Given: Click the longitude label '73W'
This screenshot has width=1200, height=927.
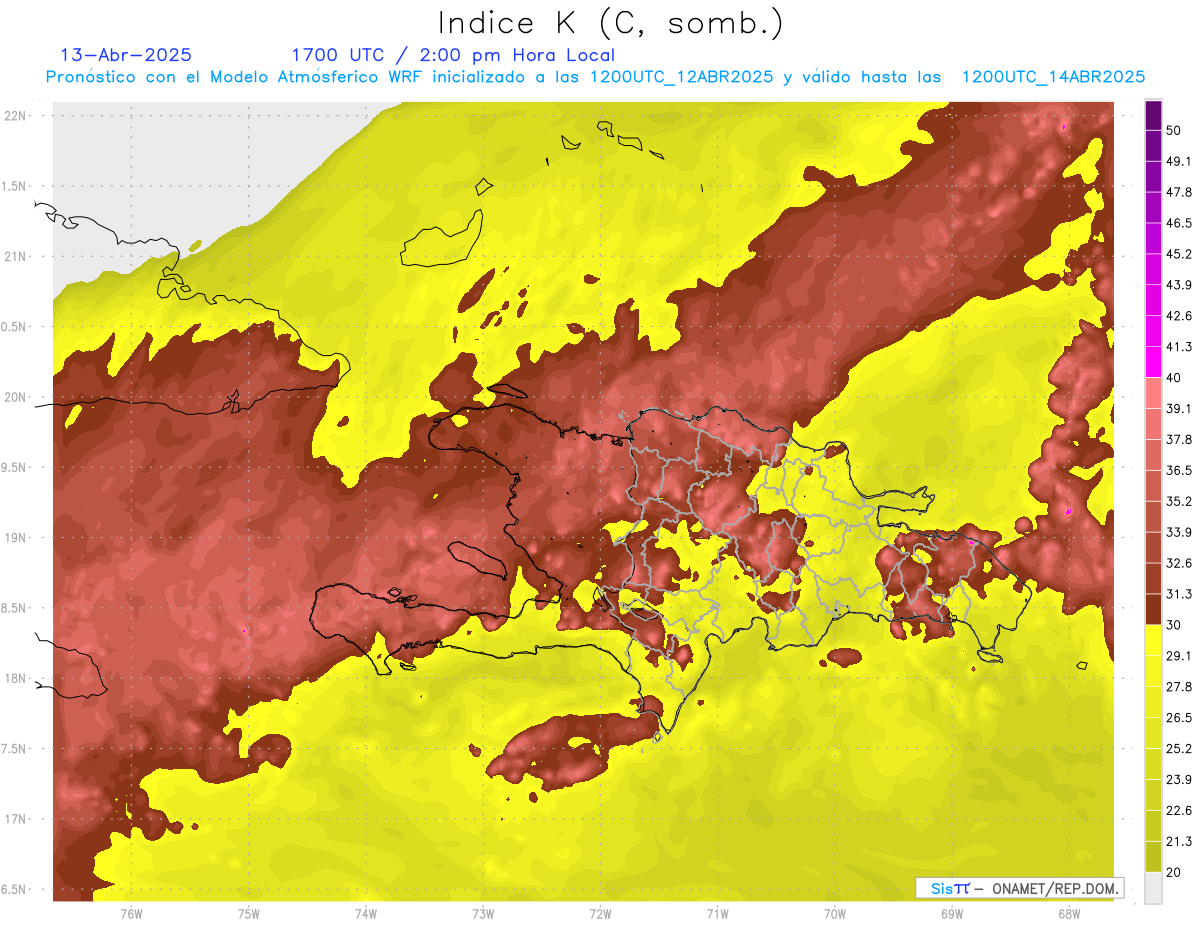Looking at the screenshot, I should (x=483, y=914).
